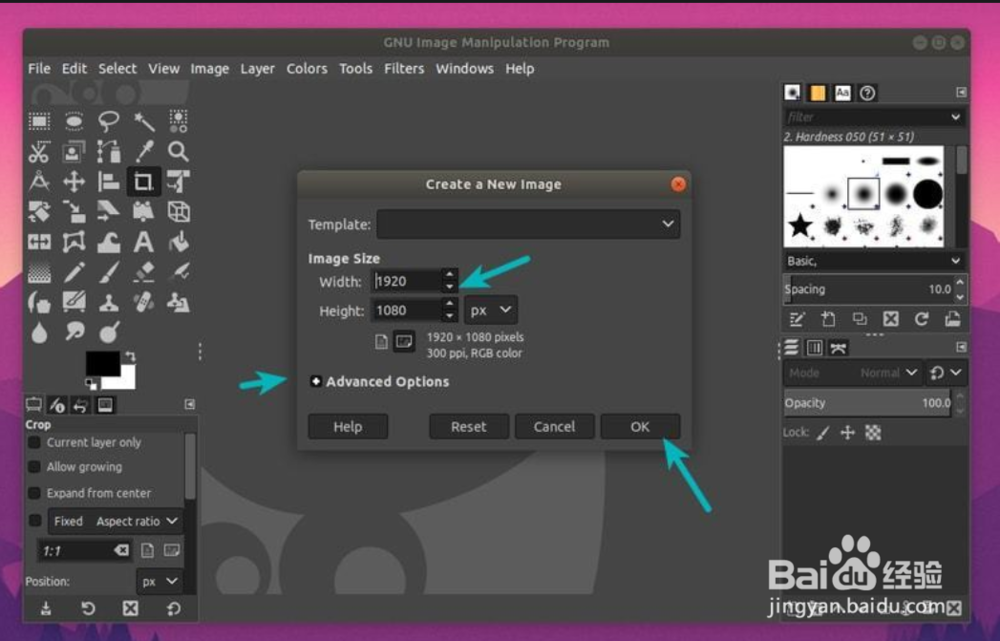
Task: Toggle lock alpha channel checker icon
Action: 873,433
